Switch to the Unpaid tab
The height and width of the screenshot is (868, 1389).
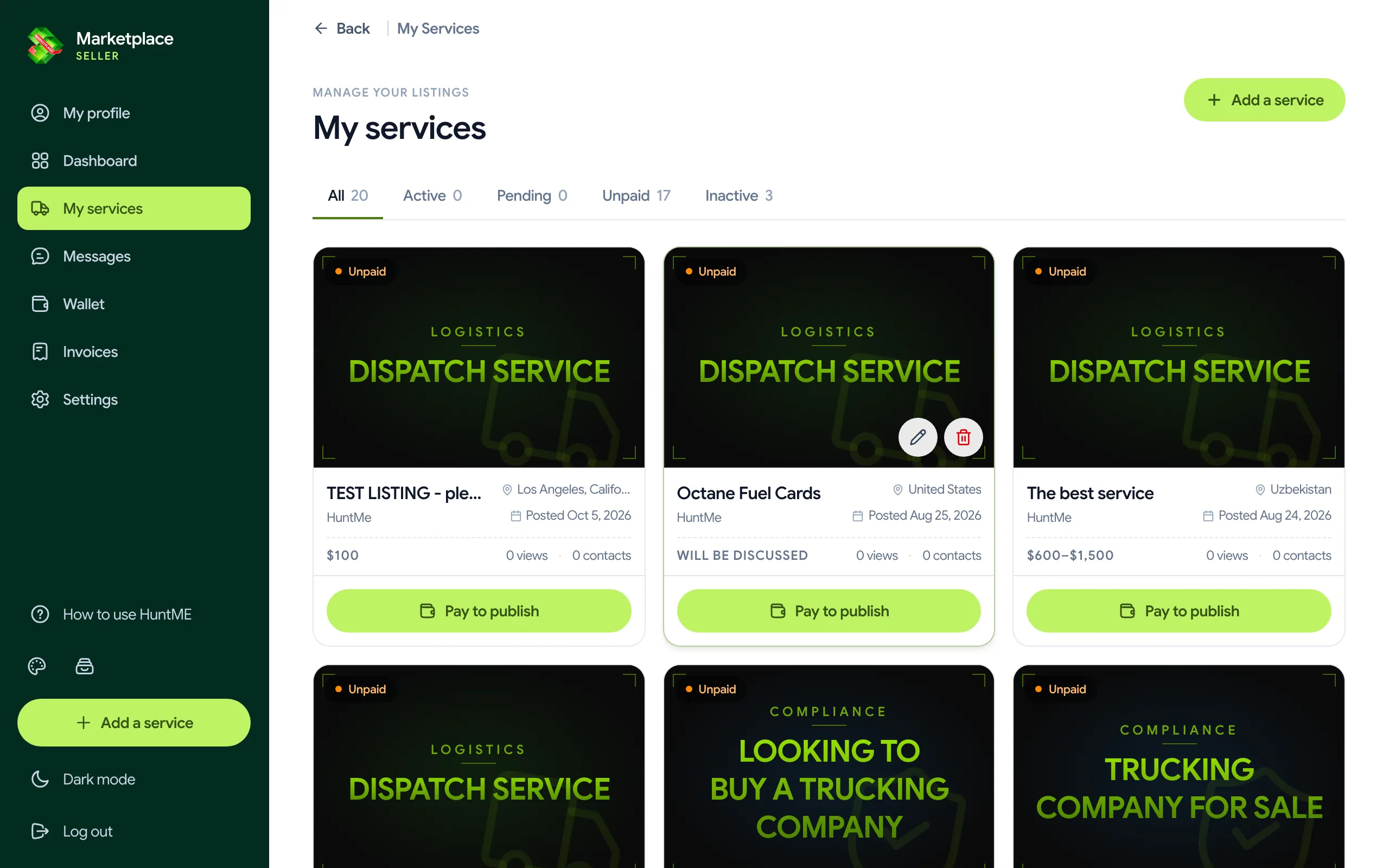636,196
